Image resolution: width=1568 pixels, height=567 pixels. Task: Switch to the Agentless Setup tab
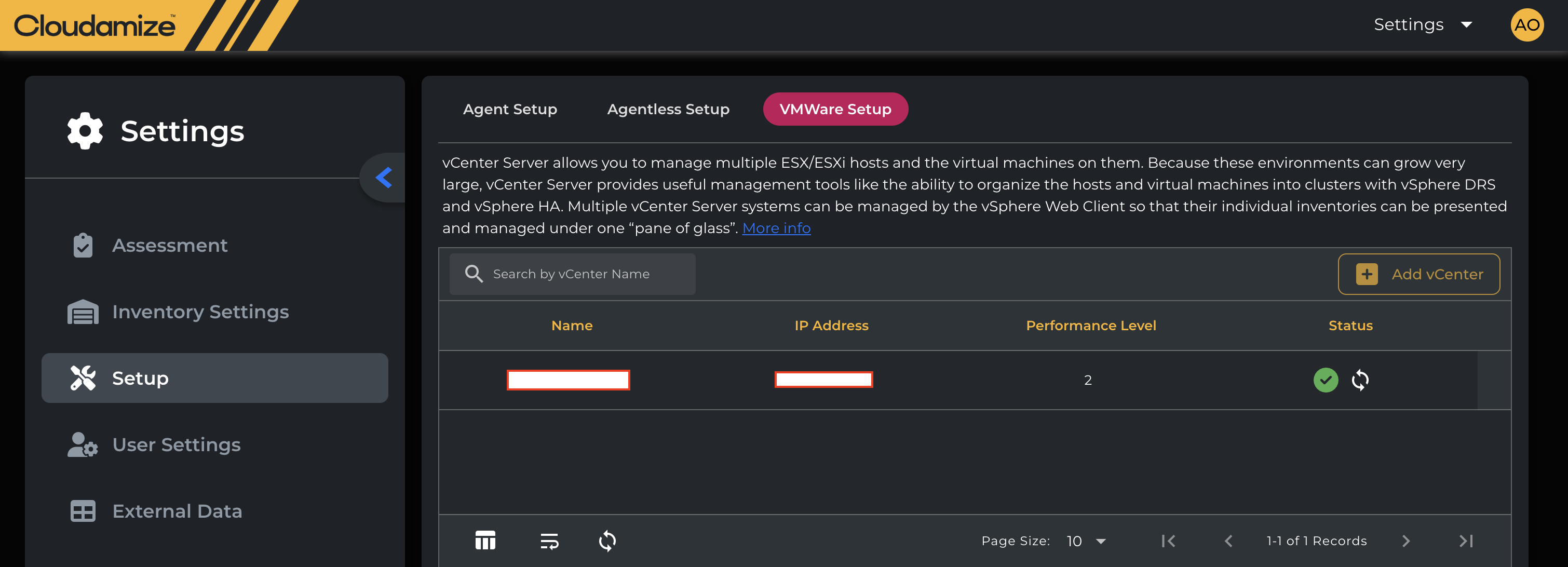coord(668,109)
